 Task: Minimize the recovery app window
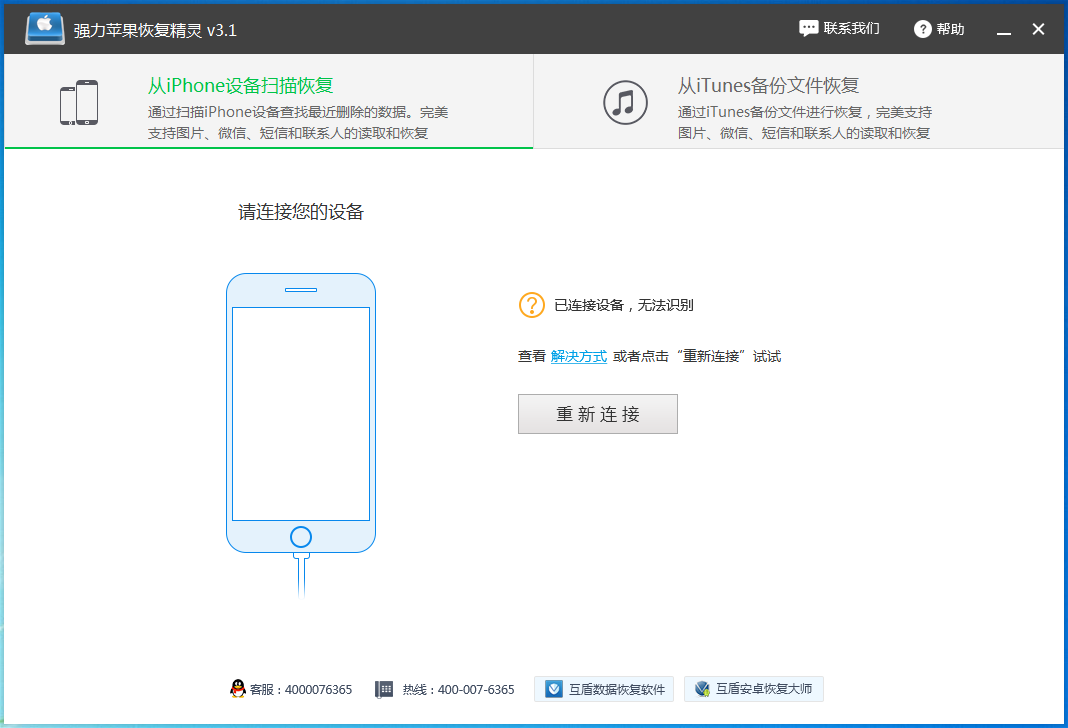click(x=1005, y=30)
